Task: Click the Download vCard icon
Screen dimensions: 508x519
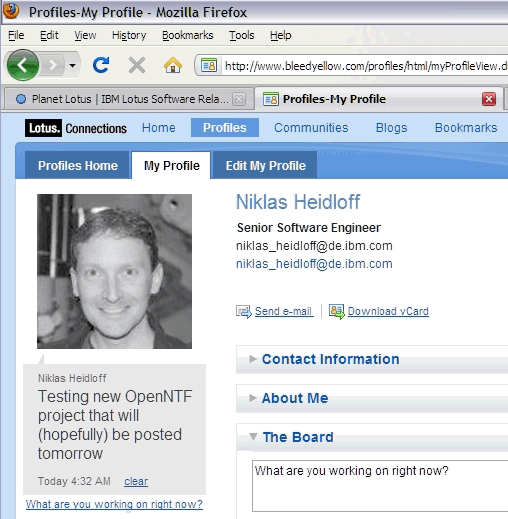Action: [337, 312]
